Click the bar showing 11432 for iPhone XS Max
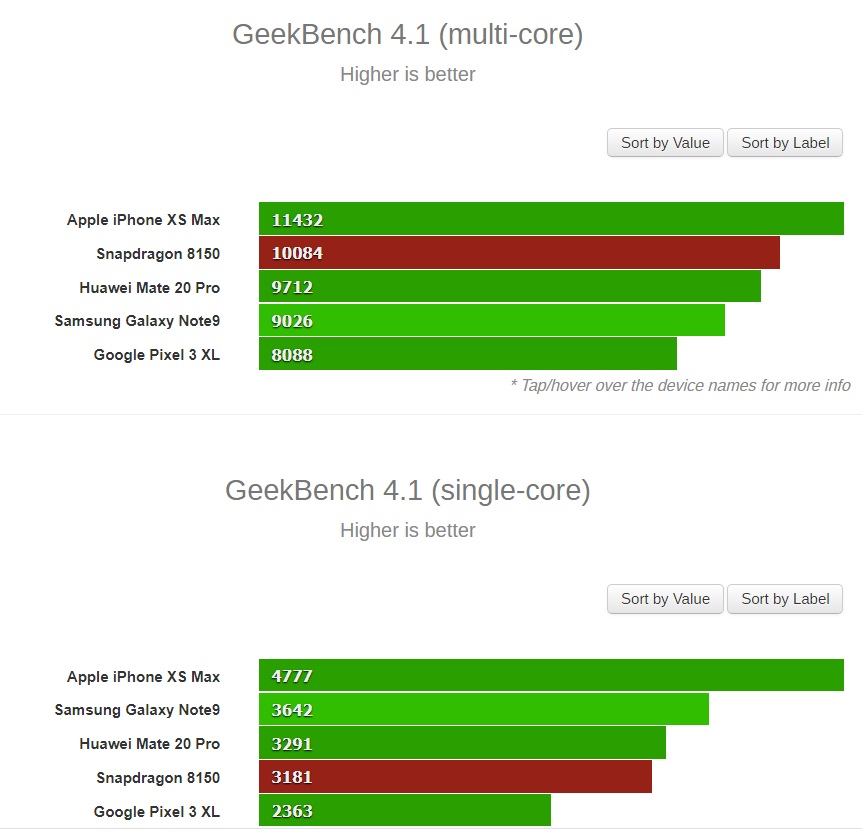Image resolution: width=862 pixels, height=833 pixels. (x=550, y=218)
